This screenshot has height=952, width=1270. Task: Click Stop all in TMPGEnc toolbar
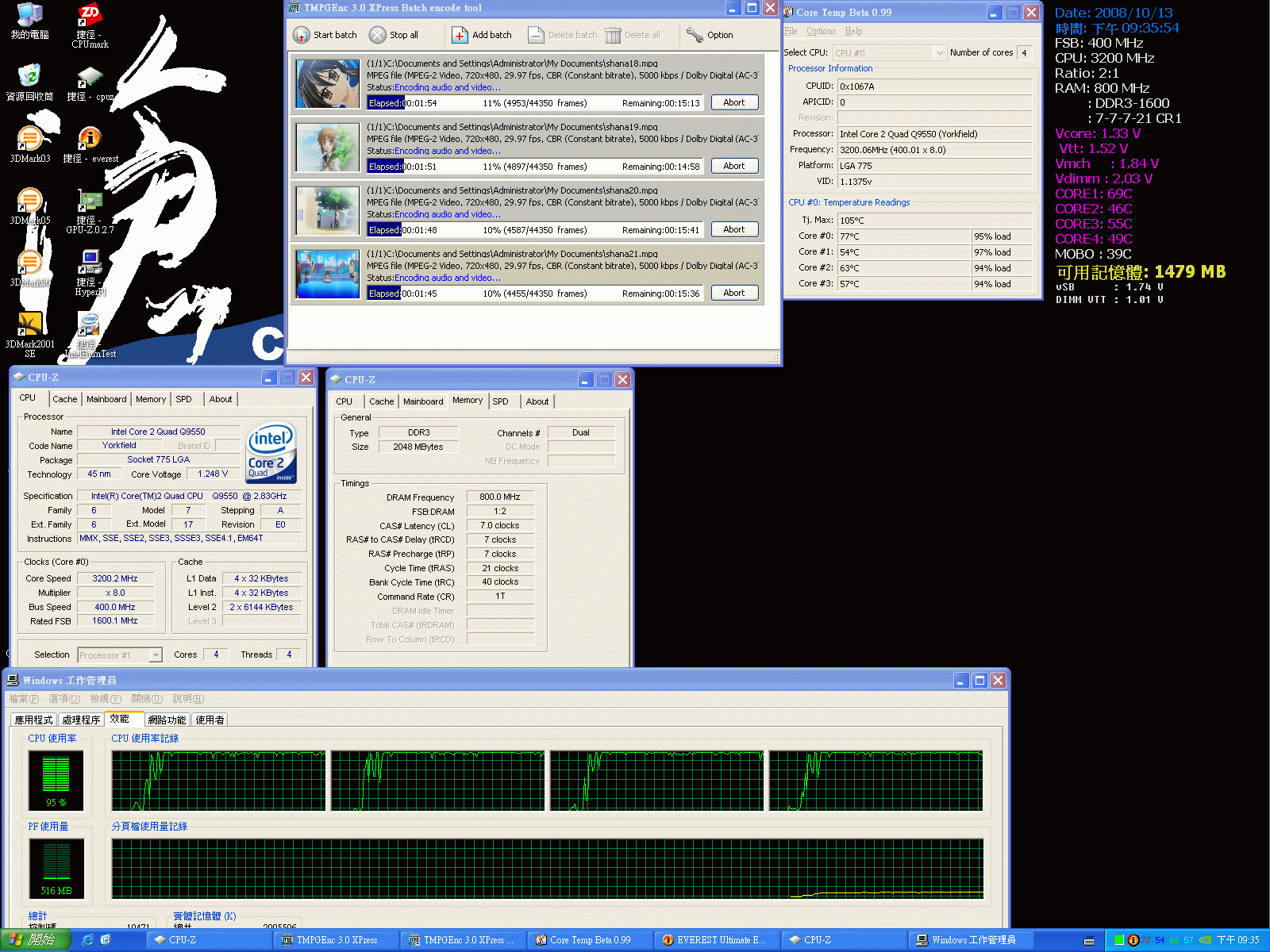394,35
